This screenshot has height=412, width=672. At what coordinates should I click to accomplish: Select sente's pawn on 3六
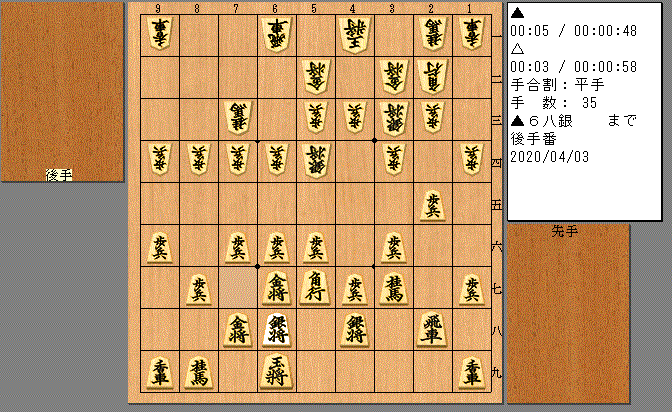(x=393, y=246)
